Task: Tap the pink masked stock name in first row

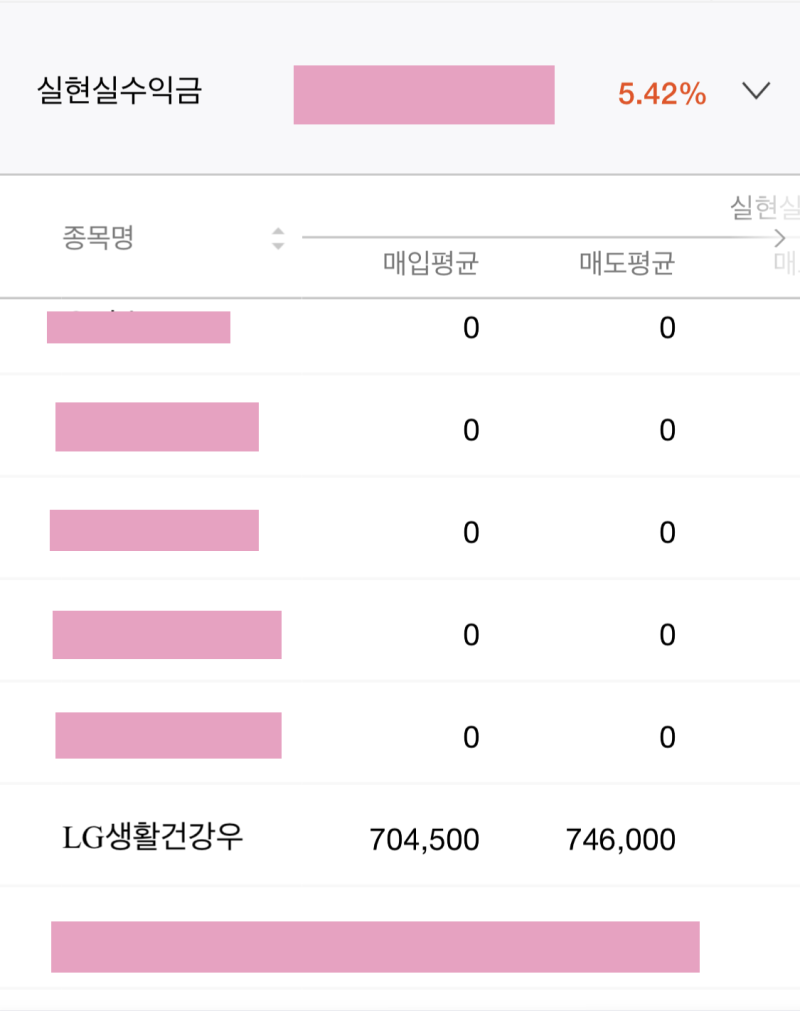Action: (x=138, y=326)
